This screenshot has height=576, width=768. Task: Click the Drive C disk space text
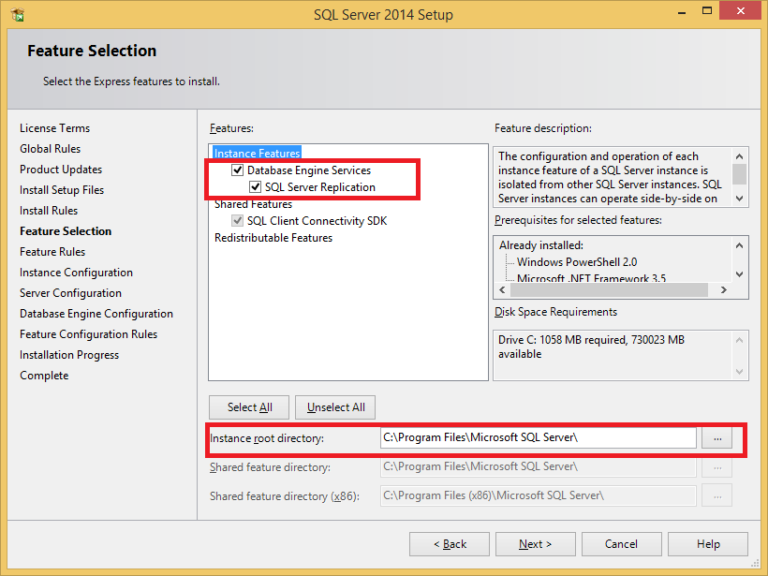point(591,346)
